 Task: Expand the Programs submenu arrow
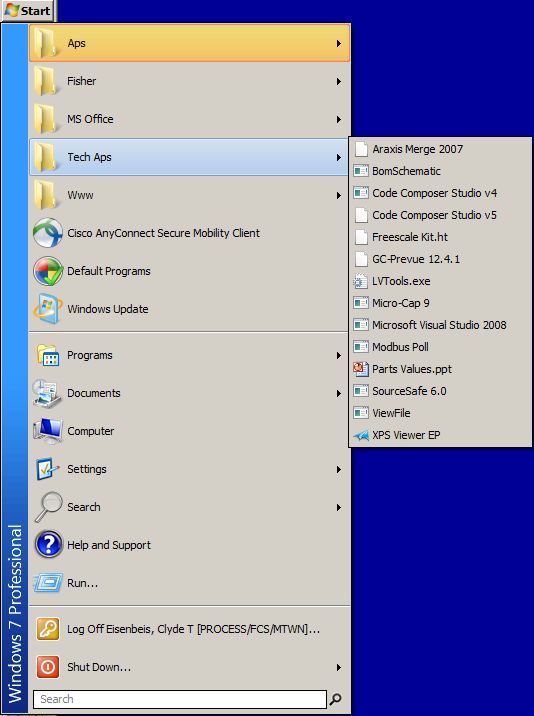[x=338, y=355]
